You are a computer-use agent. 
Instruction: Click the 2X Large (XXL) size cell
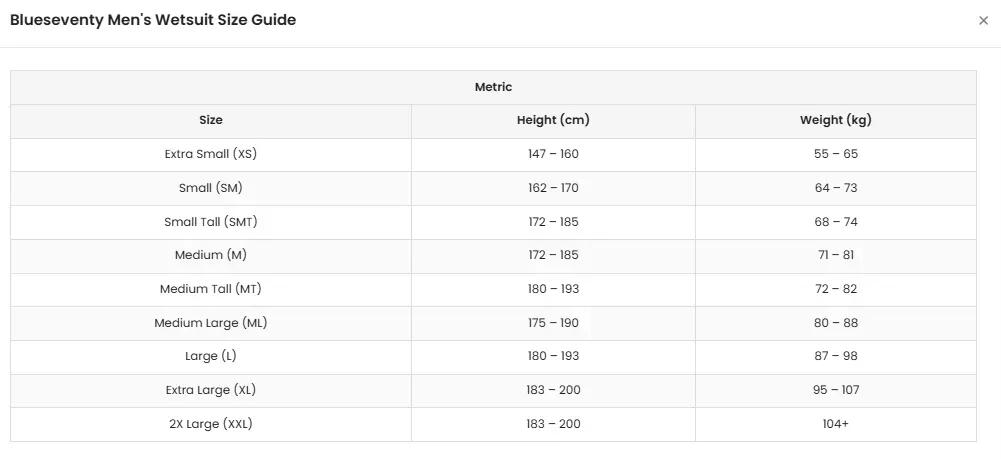click(211, 424)
